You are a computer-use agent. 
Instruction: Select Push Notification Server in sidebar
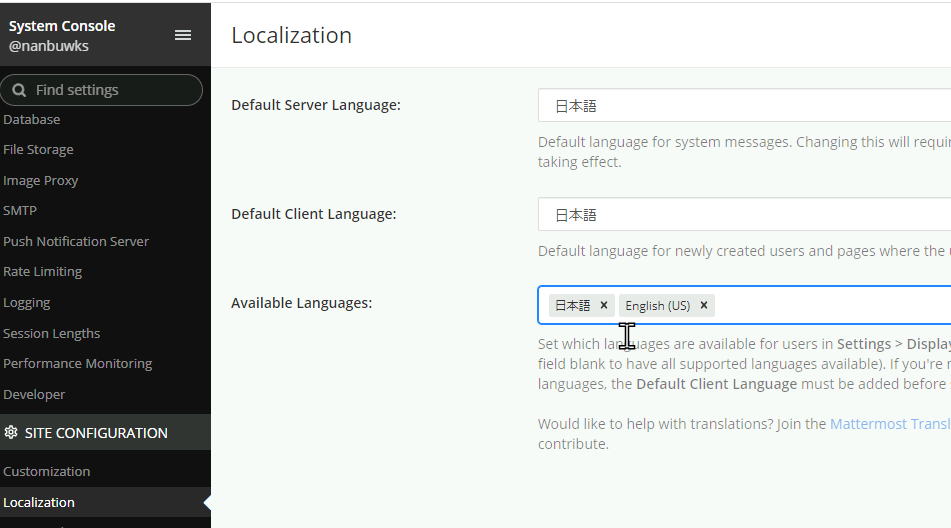76,241
